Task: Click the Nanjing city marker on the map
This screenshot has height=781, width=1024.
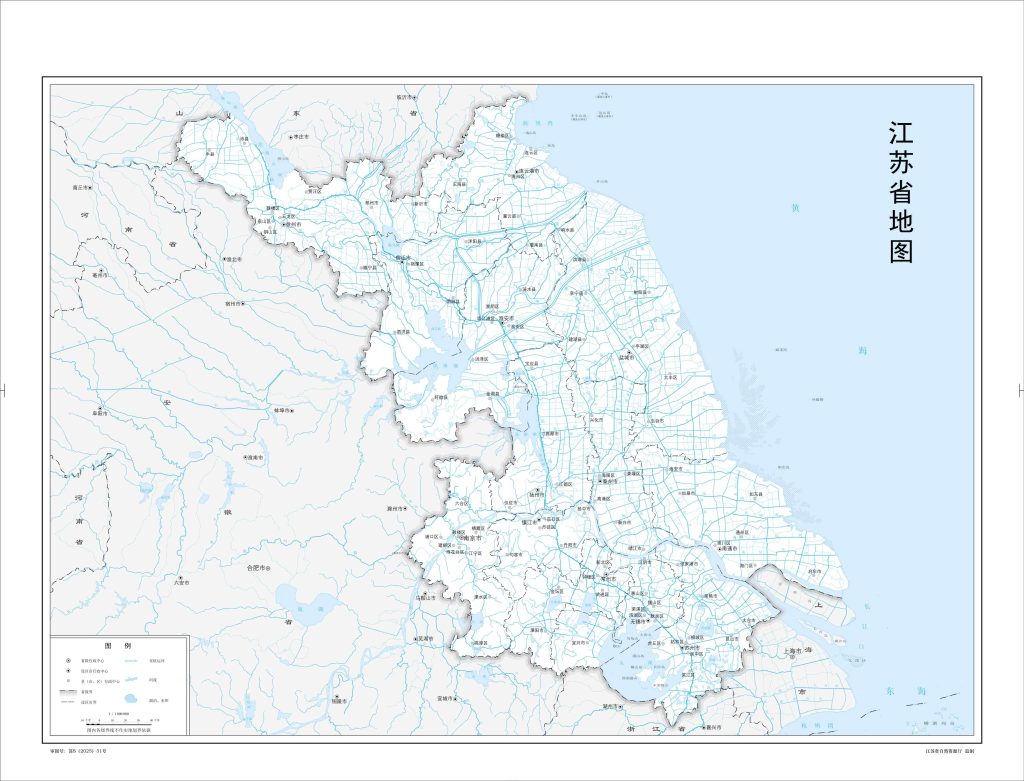Action: [x=463, y=537]
